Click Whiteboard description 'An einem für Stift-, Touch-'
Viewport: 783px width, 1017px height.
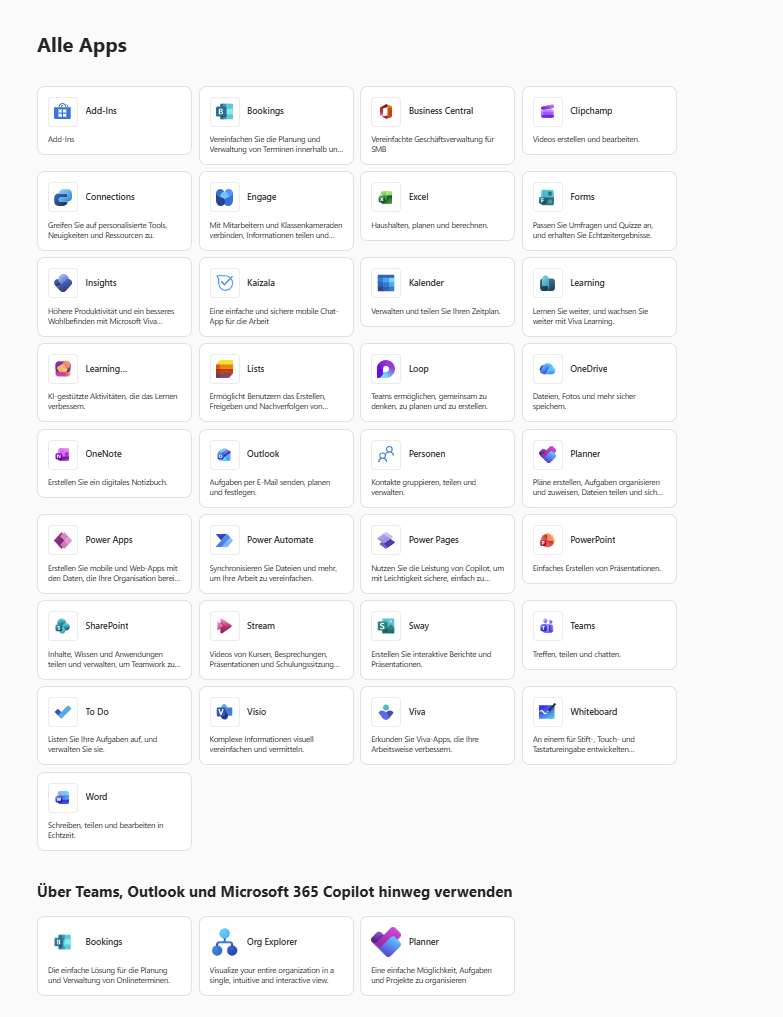click(x=584, y=745)
